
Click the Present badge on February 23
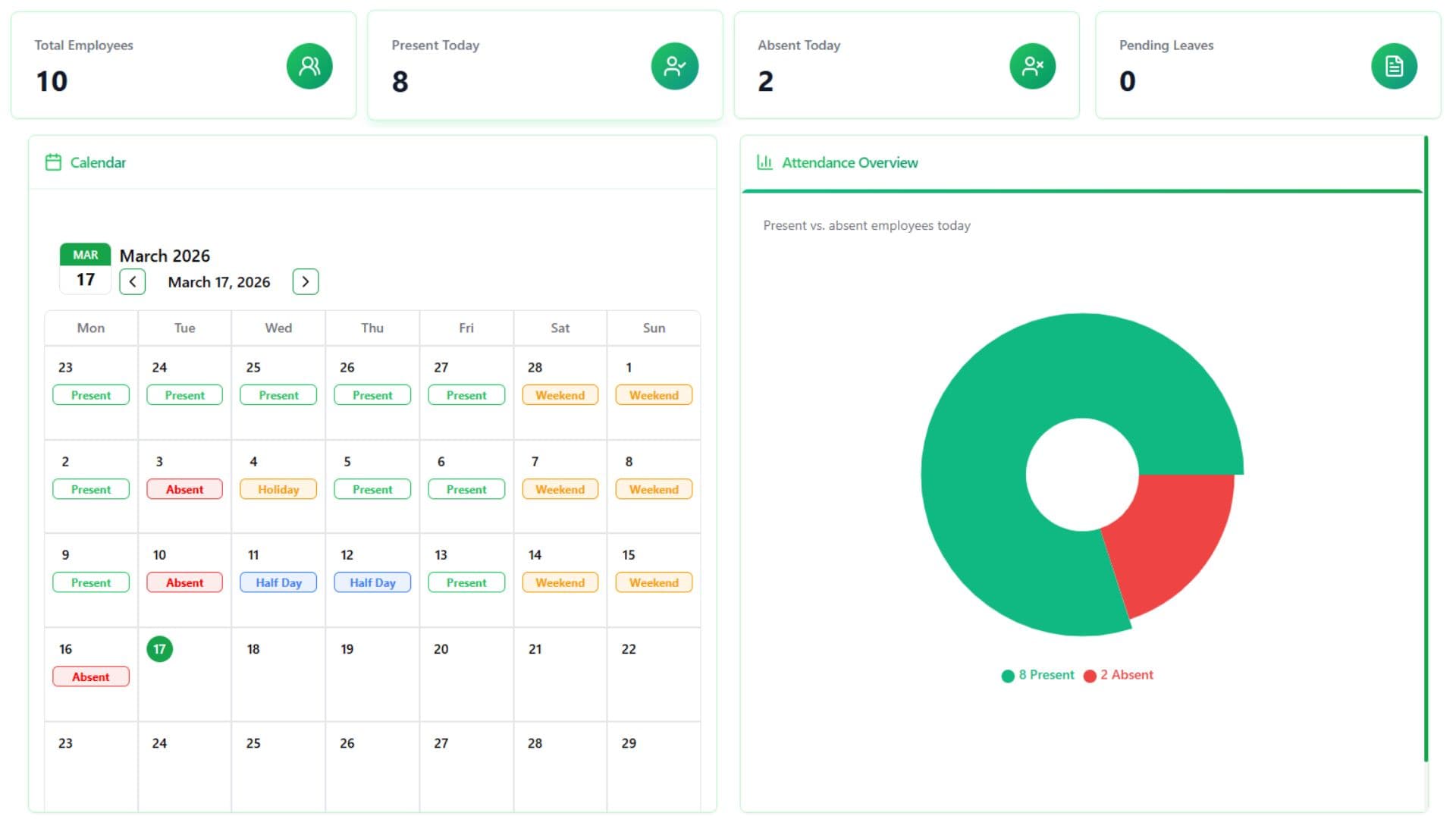coord(91,395)
